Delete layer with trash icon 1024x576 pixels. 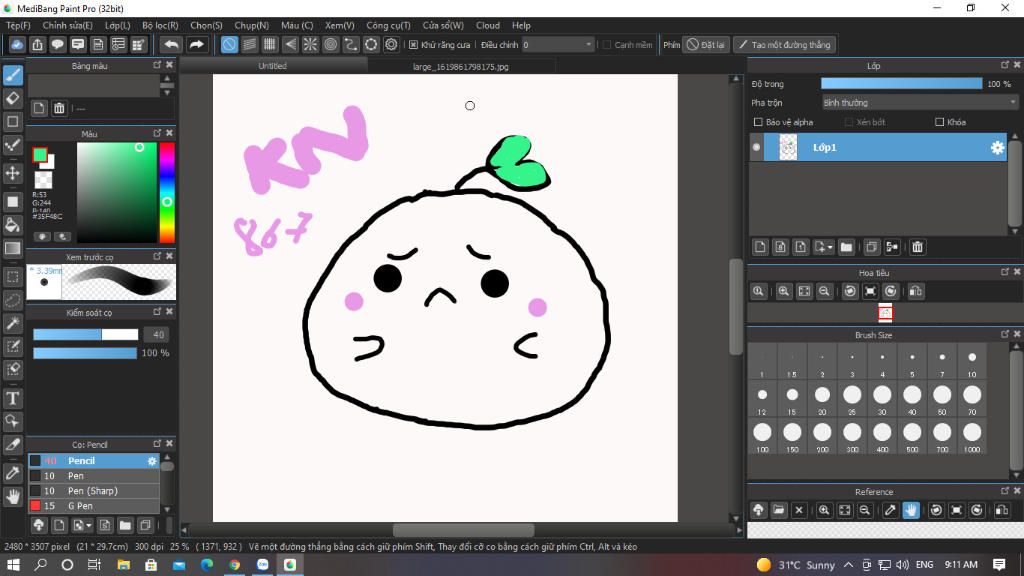tap(918, 247)
